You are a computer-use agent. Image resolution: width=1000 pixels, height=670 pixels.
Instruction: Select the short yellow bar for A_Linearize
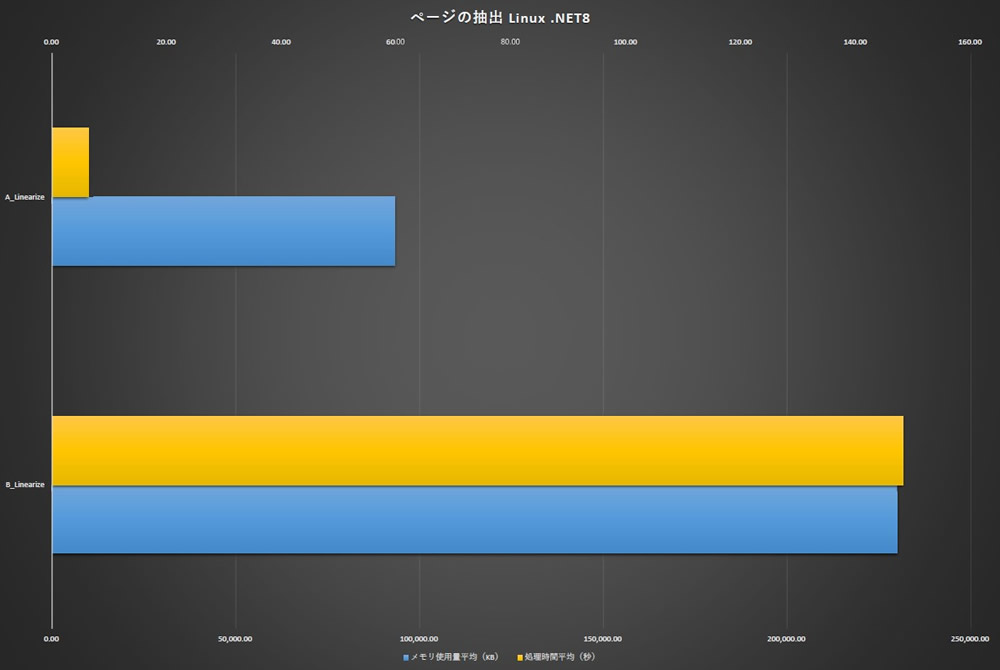tap(70, 162)
